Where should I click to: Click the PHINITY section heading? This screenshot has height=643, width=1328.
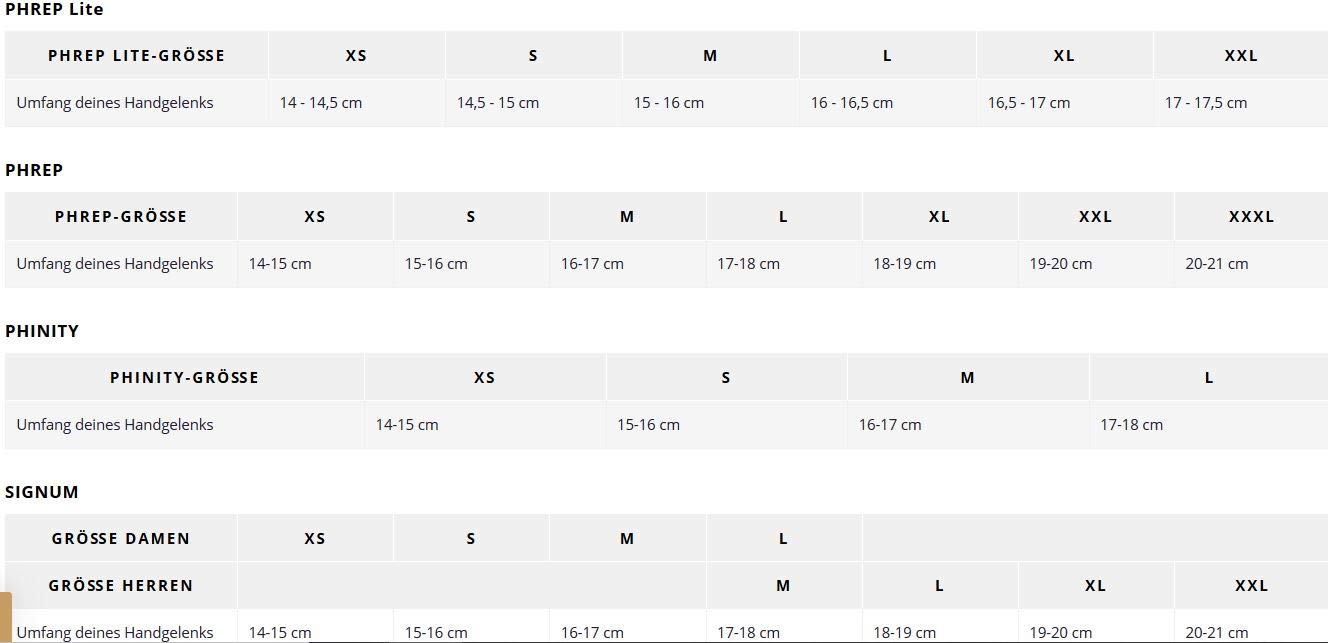[42, 331]
